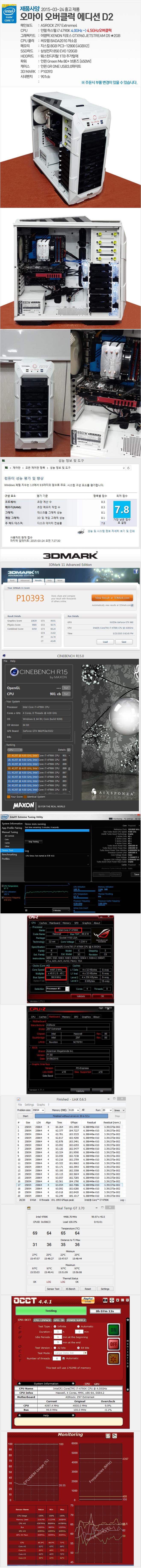
Task: Click the Start button in LinX
Action: tap(26, 1116)
